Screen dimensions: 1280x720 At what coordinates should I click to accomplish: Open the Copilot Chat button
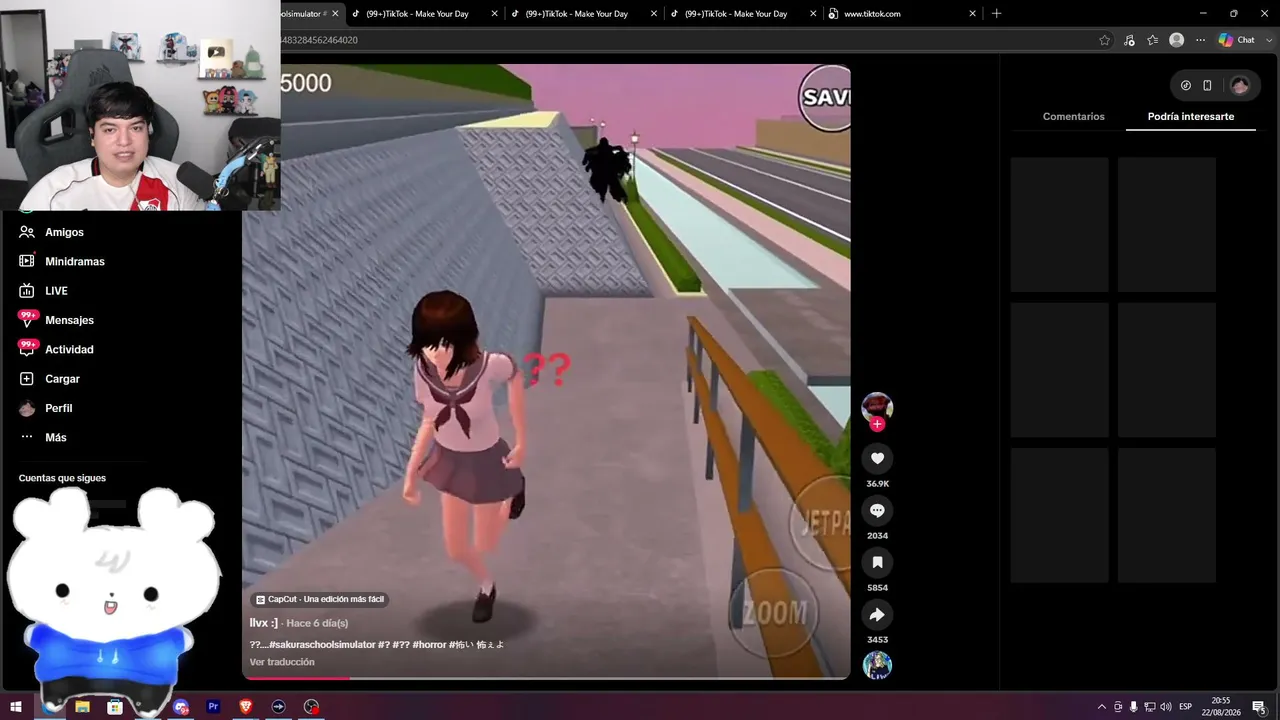(1236, 40)
